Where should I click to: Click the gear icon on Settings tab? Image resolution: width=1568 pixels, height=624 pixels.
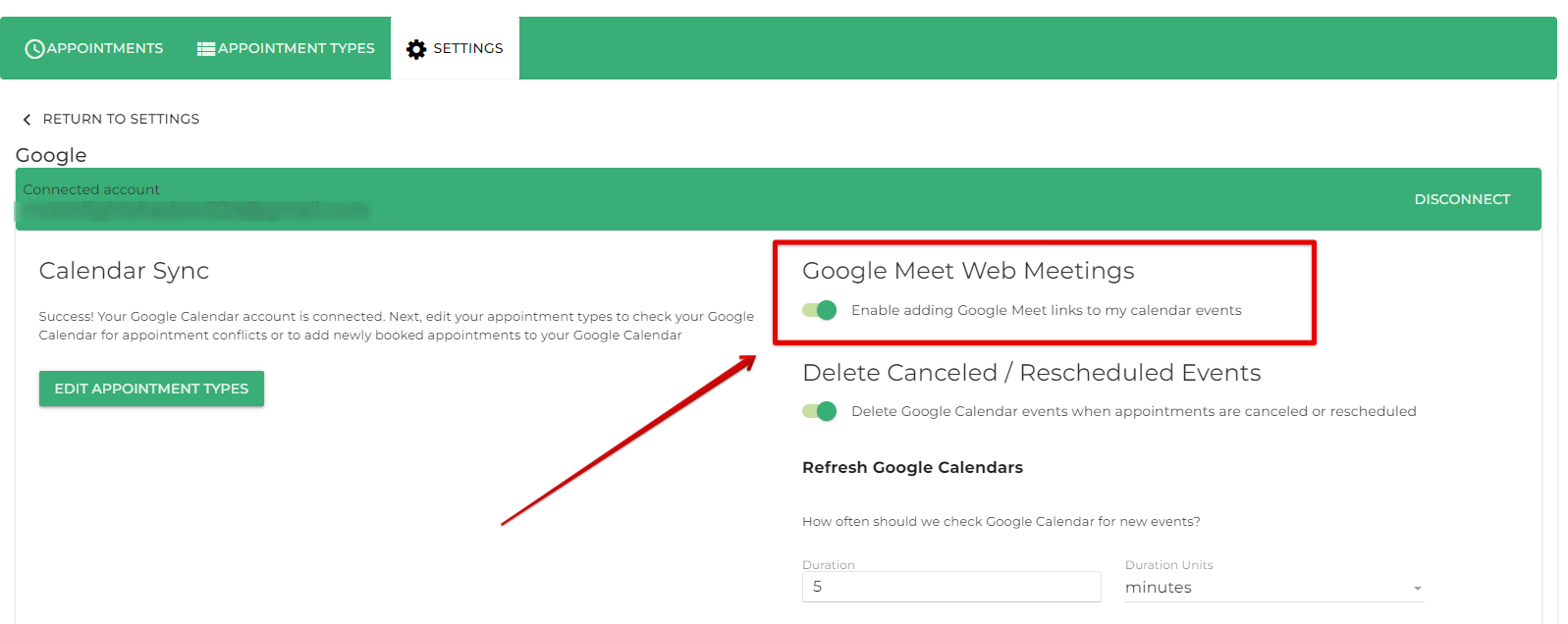point(416,48)
